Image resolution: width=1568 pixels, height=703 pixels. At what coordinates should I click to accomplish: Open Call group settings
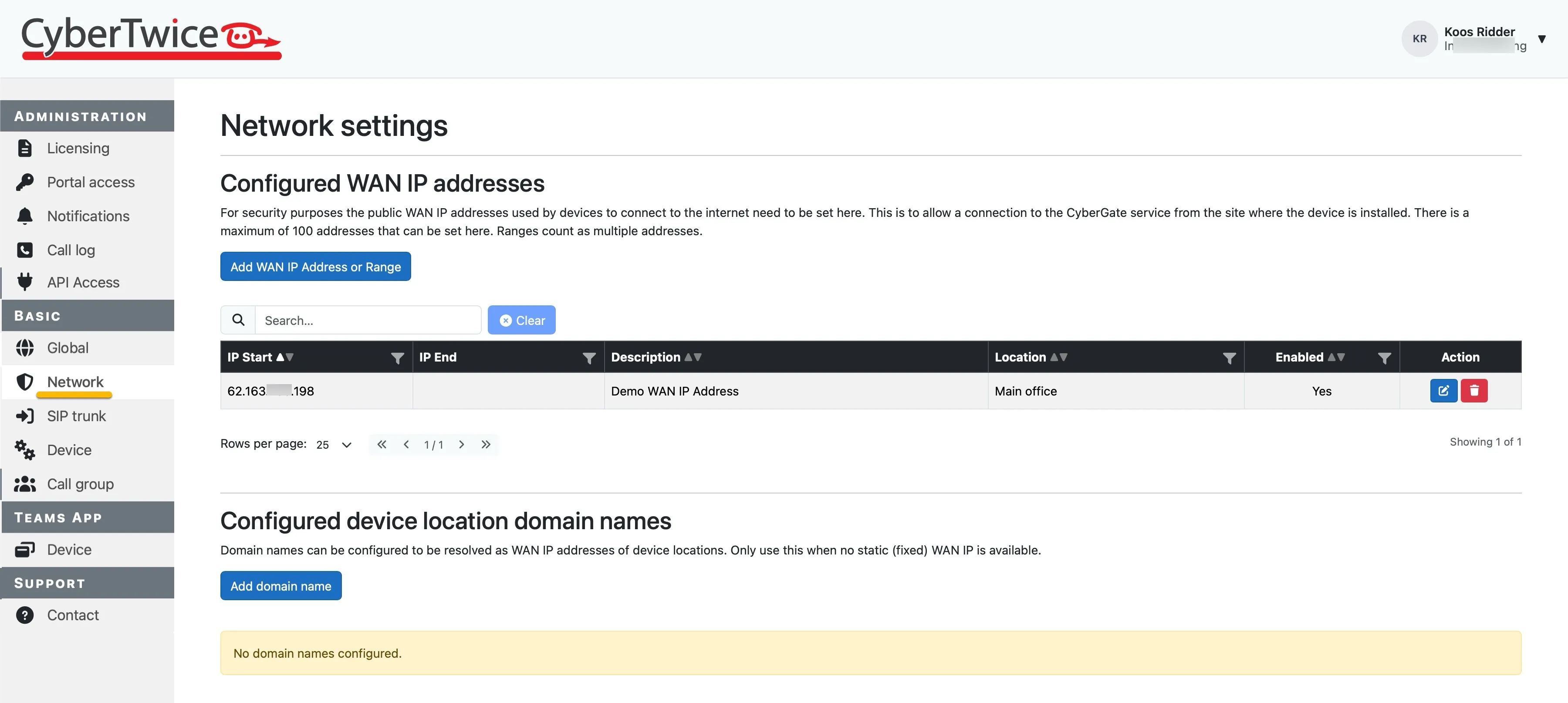point(80,484)
